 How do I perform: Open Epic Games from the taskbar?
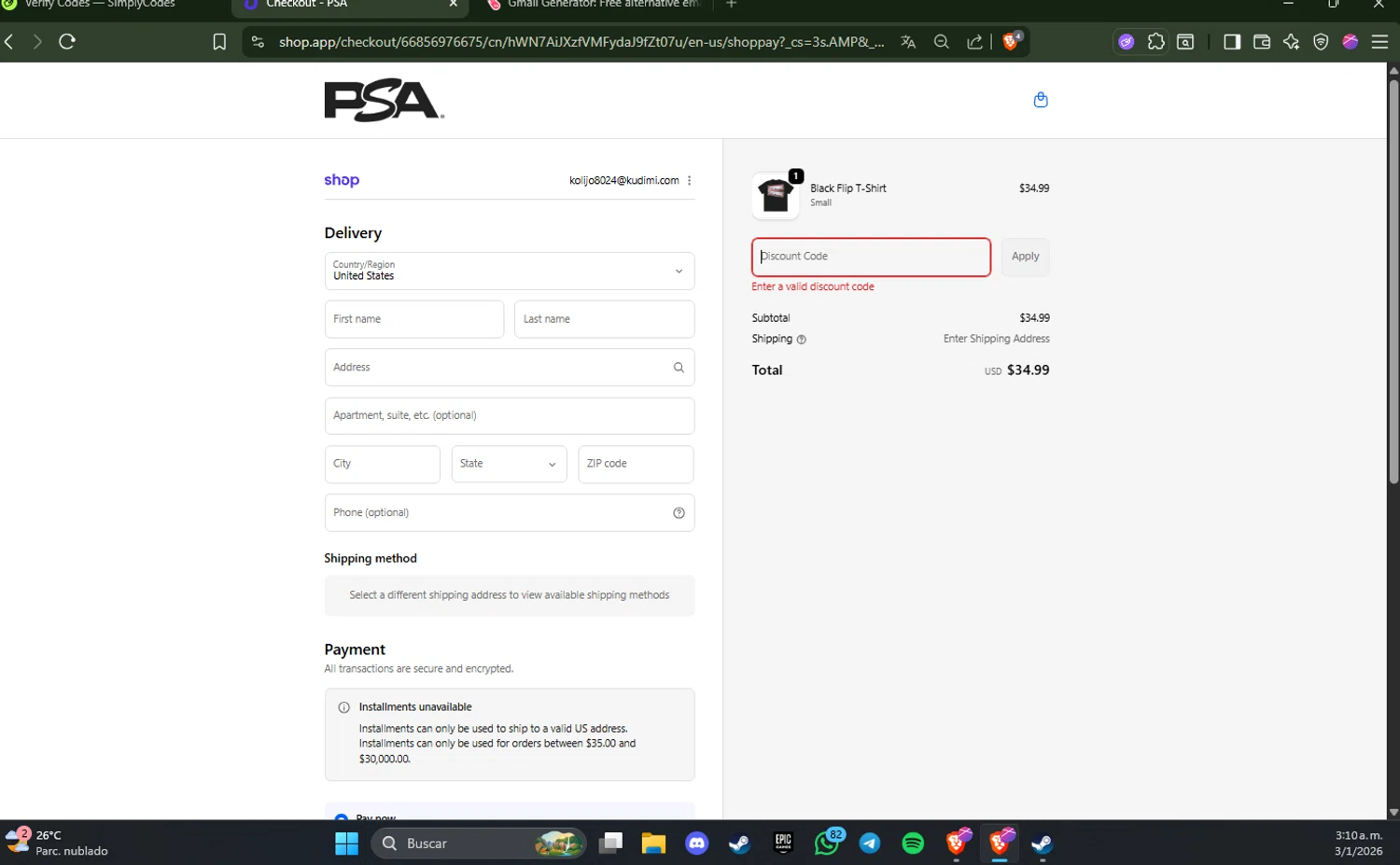tap(783, 844)
